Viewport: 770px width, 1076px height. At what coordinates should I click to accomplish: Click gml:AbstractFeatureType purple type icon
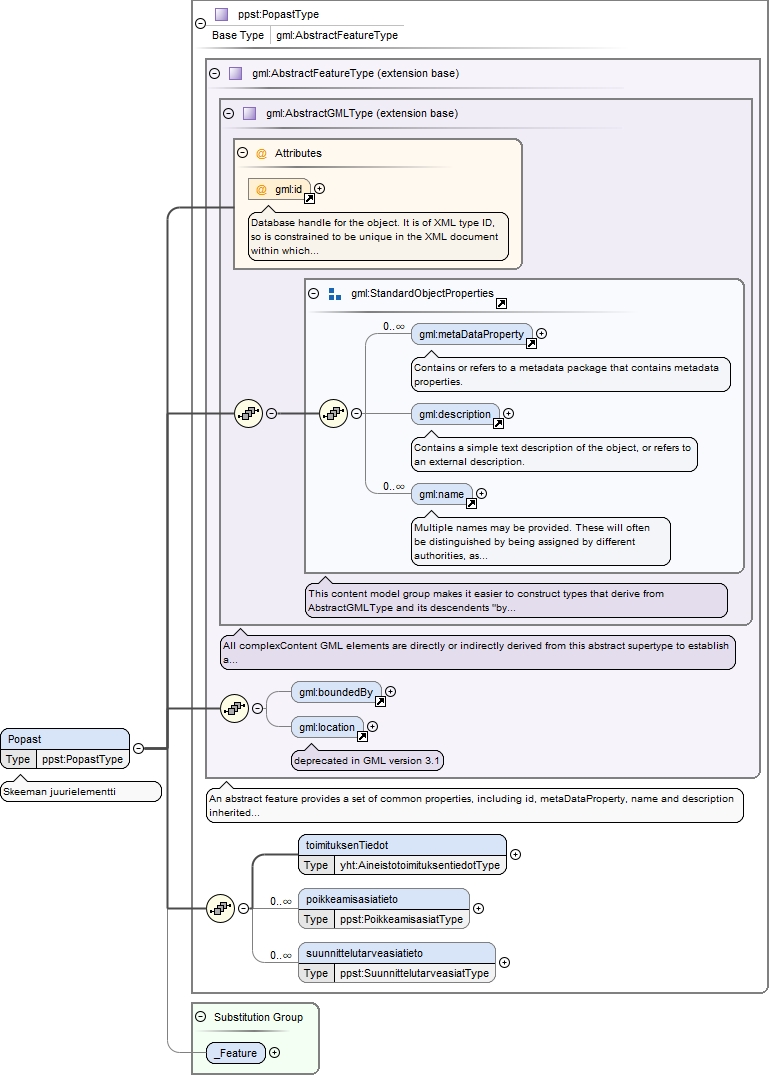pos(235,73)
